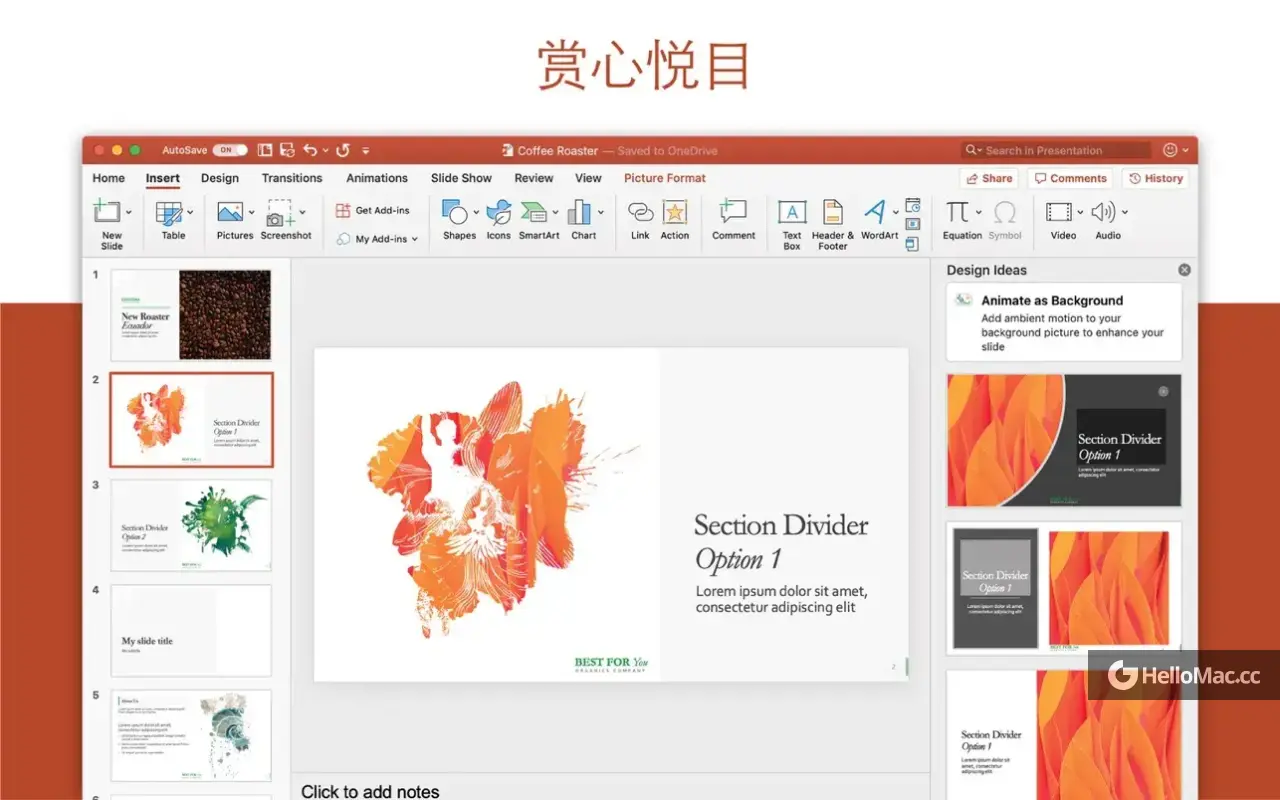Screen dimensions: 1280x800
Task: Open Get Add-ins
Action: (372, 210)
